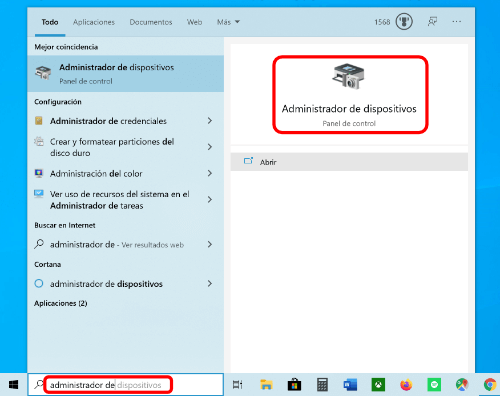Click Cortana suggestion administrador de dispositivos text

(106, 284)
